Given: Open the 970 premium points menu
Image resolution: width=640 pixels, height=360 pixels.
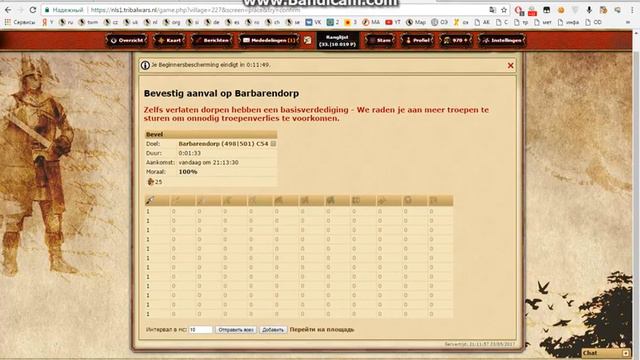Looking at the screenshot, I should coord(455,40).
